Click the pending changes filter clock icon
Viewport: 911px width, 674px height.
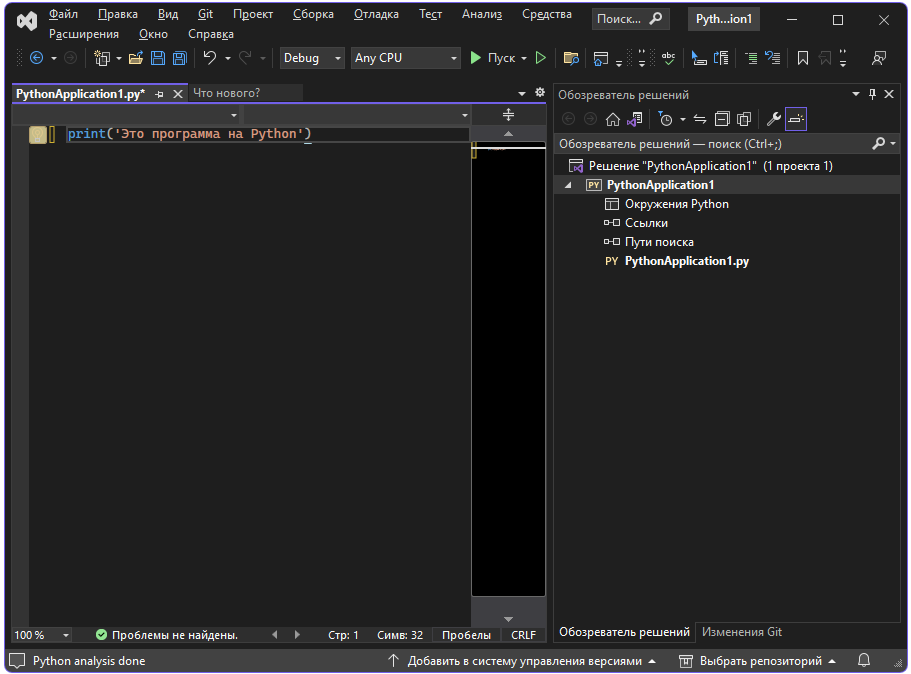pos(666,119)
